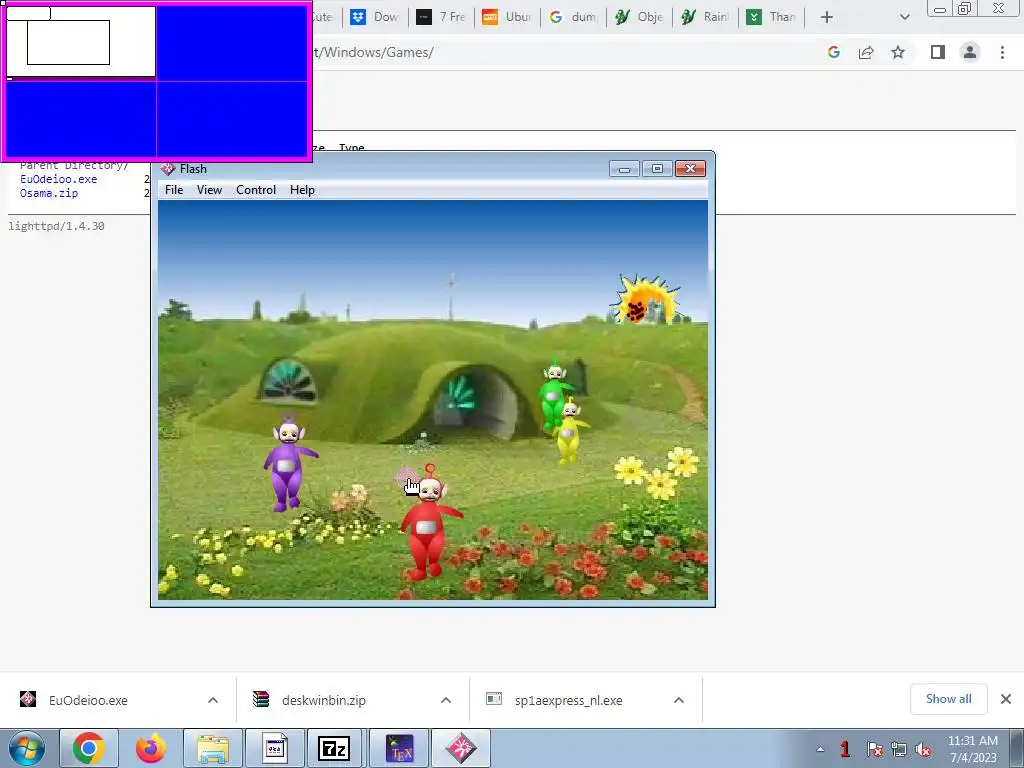Click Show all downloads button
This screenshot has height=768, width=1024.
tap(948, 699)
